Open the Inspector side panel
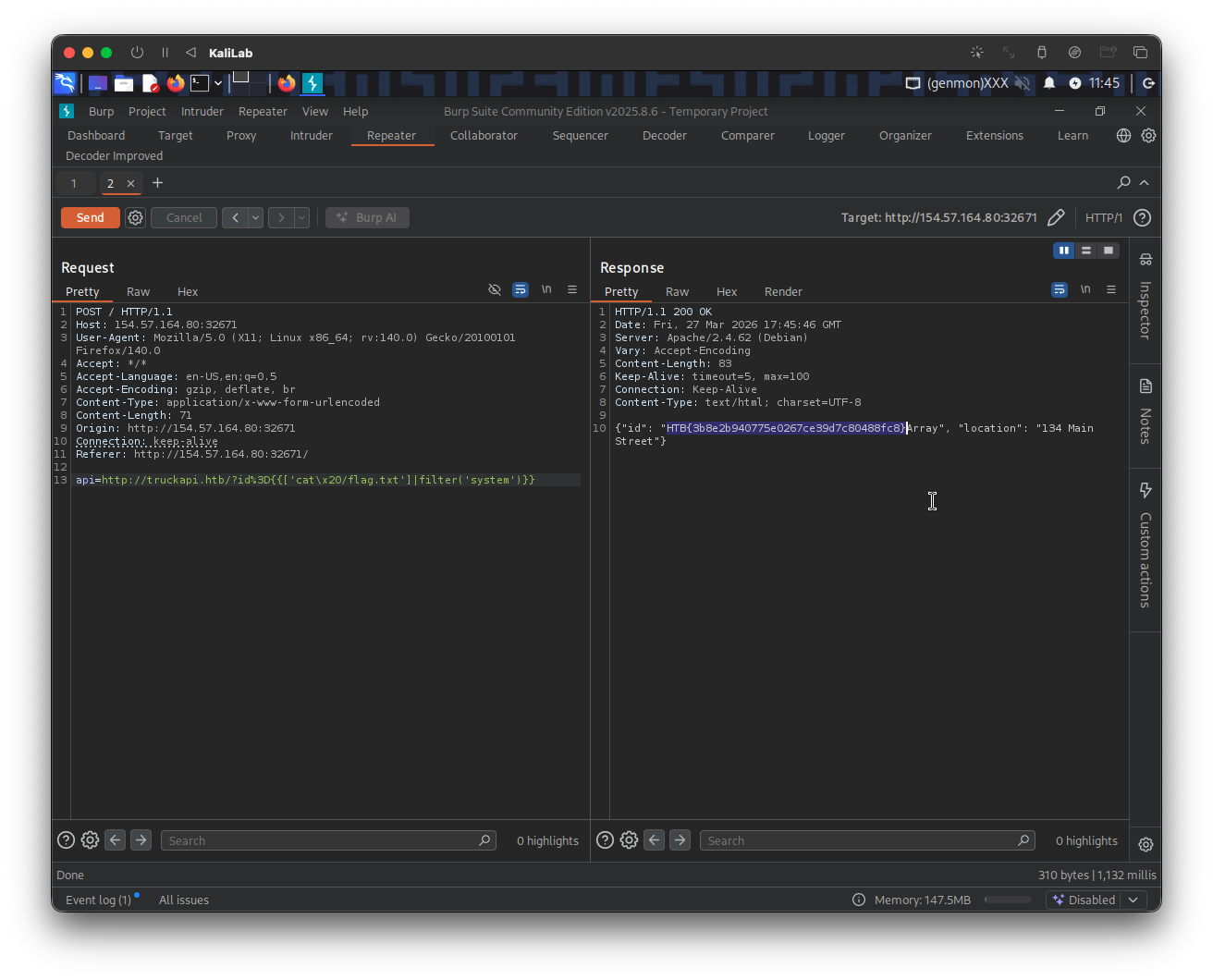Screen dimensions: 1213x980 [x=1146, y=299]
